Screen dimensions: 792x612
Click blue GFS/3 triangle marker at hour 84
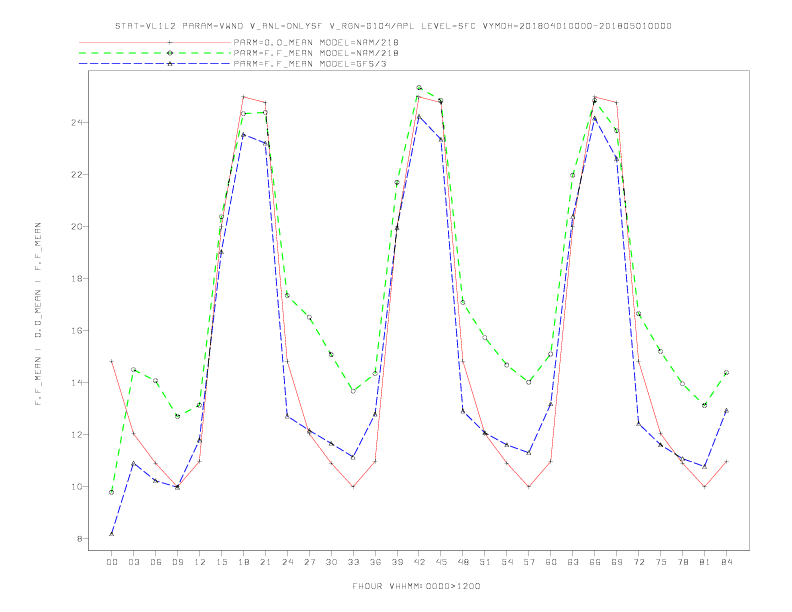(x=726, y=411)
